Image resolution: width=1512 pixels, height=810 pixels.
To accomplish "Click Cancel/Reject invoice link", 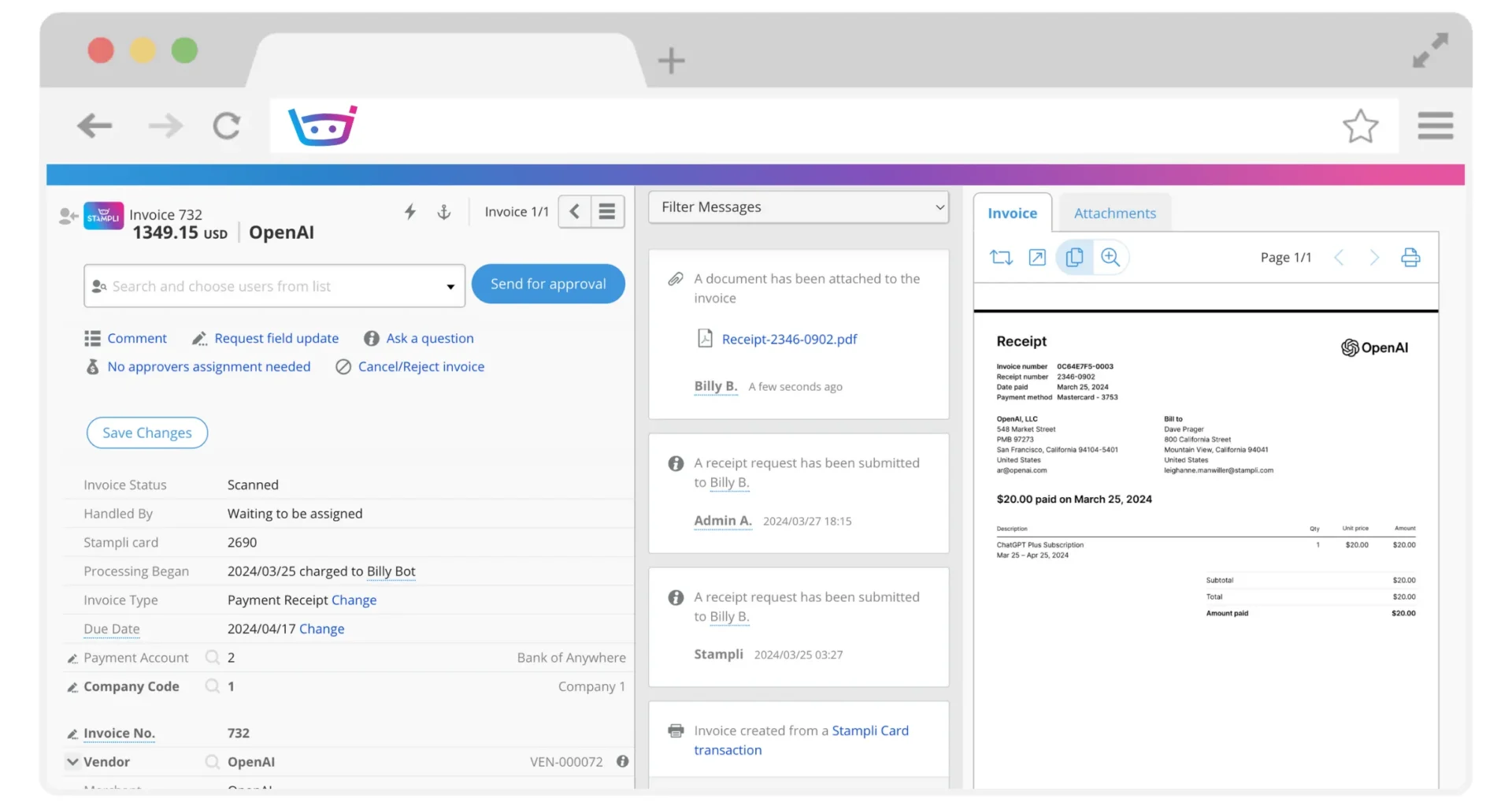I will [x=421, y=367].
